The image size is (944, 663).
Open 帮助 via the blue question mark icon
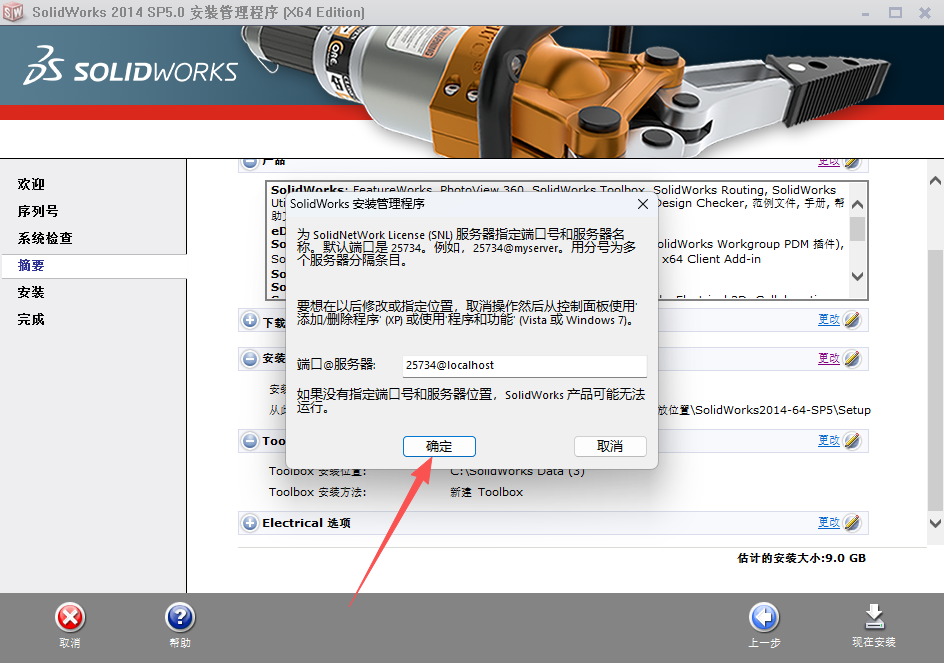179,617
